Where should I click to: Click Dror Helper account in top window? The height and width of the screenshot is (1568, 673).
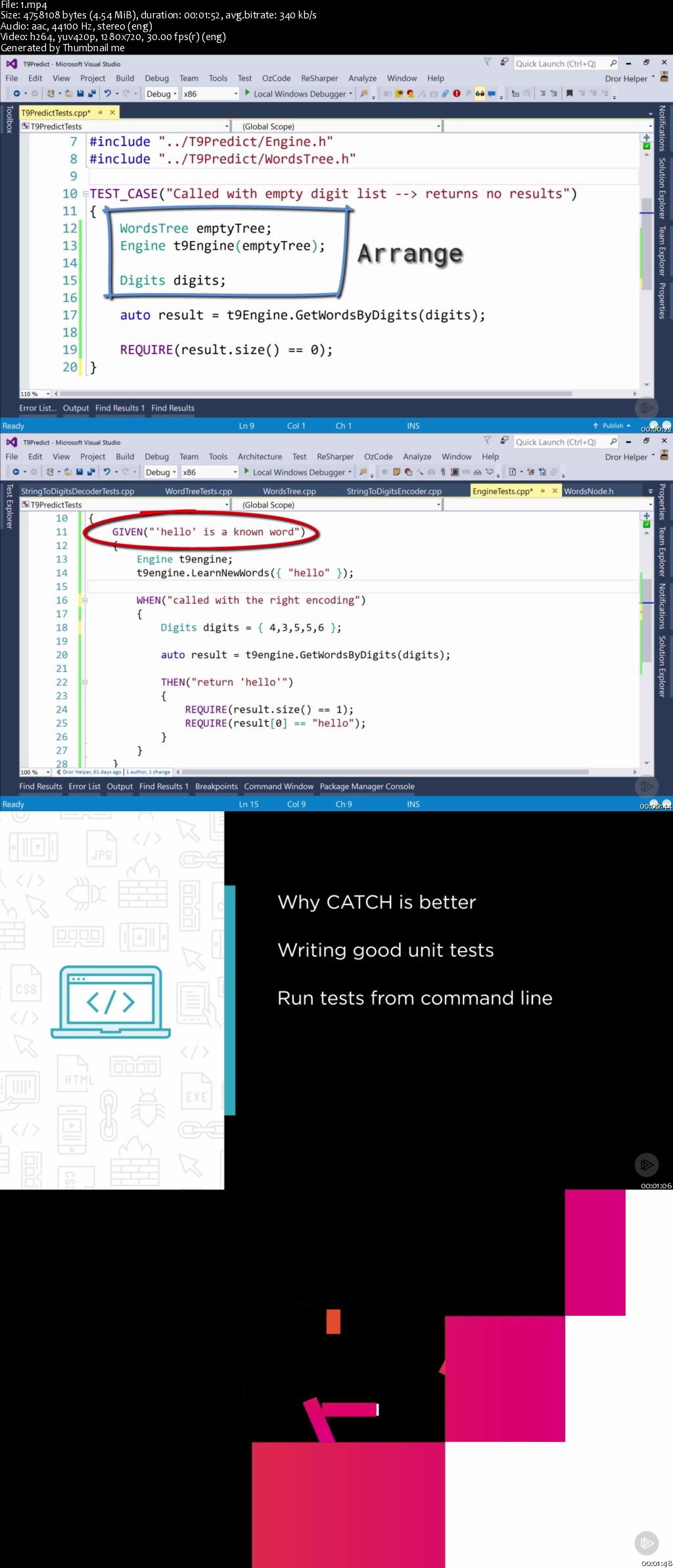[x=626, y=78]
